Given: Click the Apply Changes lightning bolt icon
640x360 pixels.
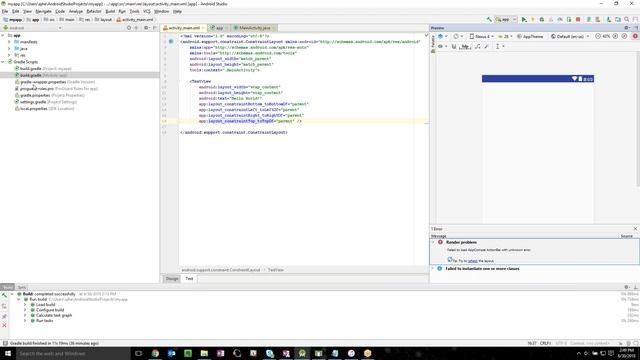Looking at the screenshot, I should click(533, 19).
